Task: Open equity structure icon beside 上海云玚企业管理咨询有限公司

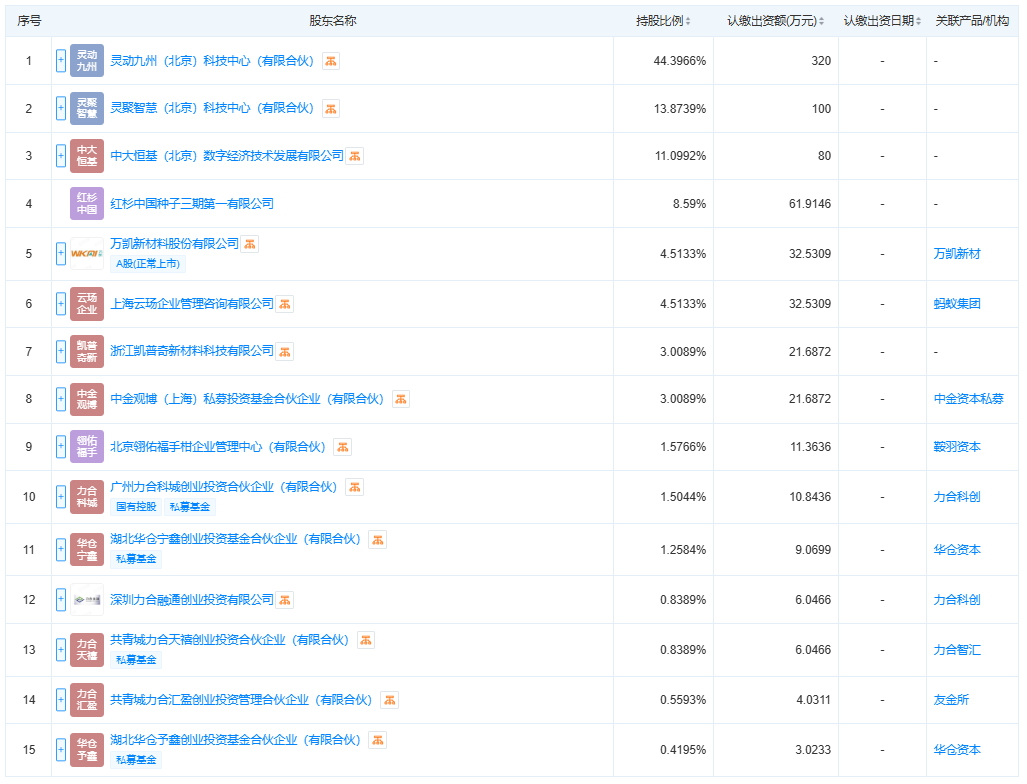Action: click(x=284, y=304)
